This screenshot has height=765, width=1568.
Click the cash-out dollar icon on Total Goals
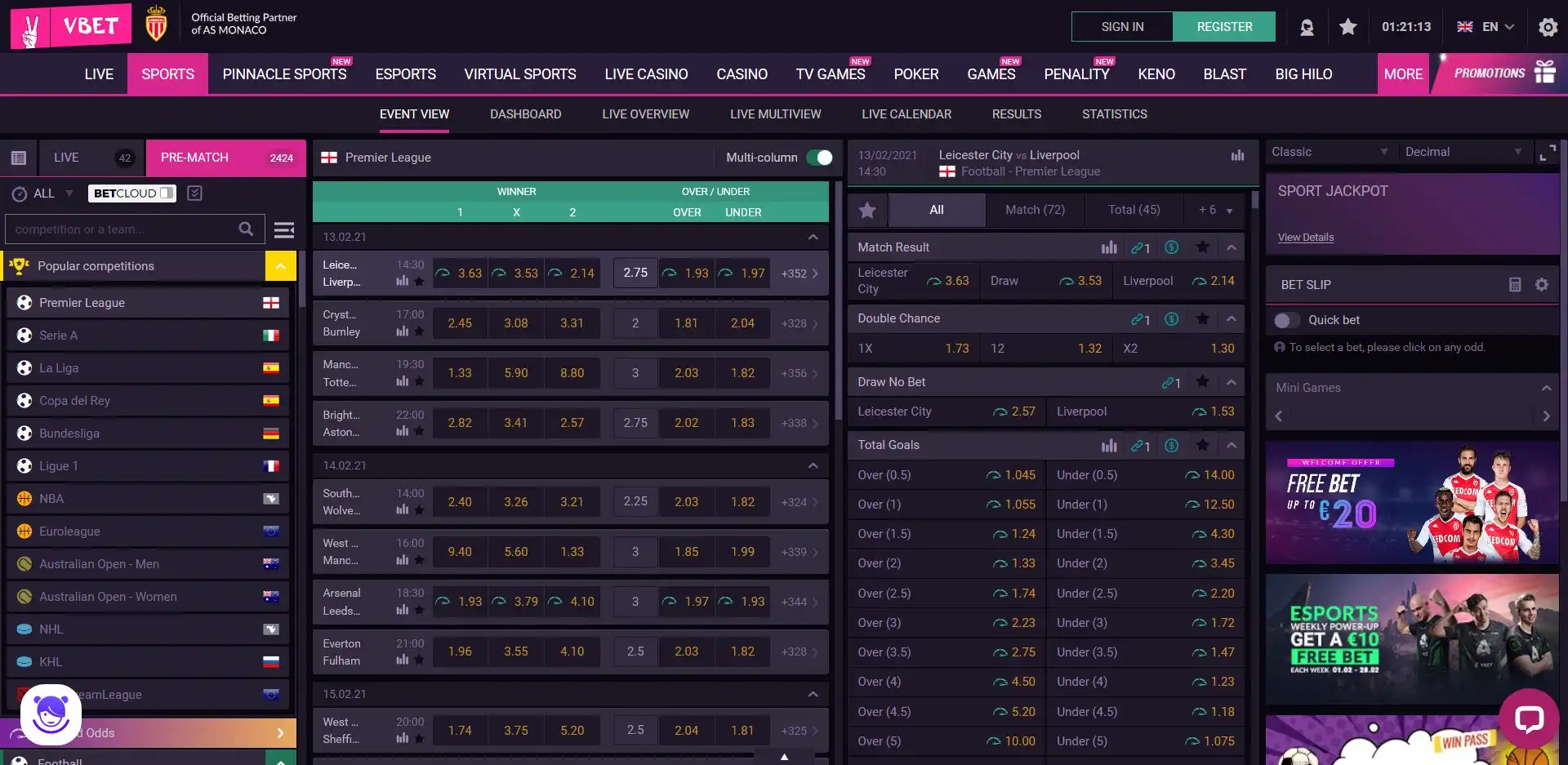pyautogui.click(x=1171, y=445)
